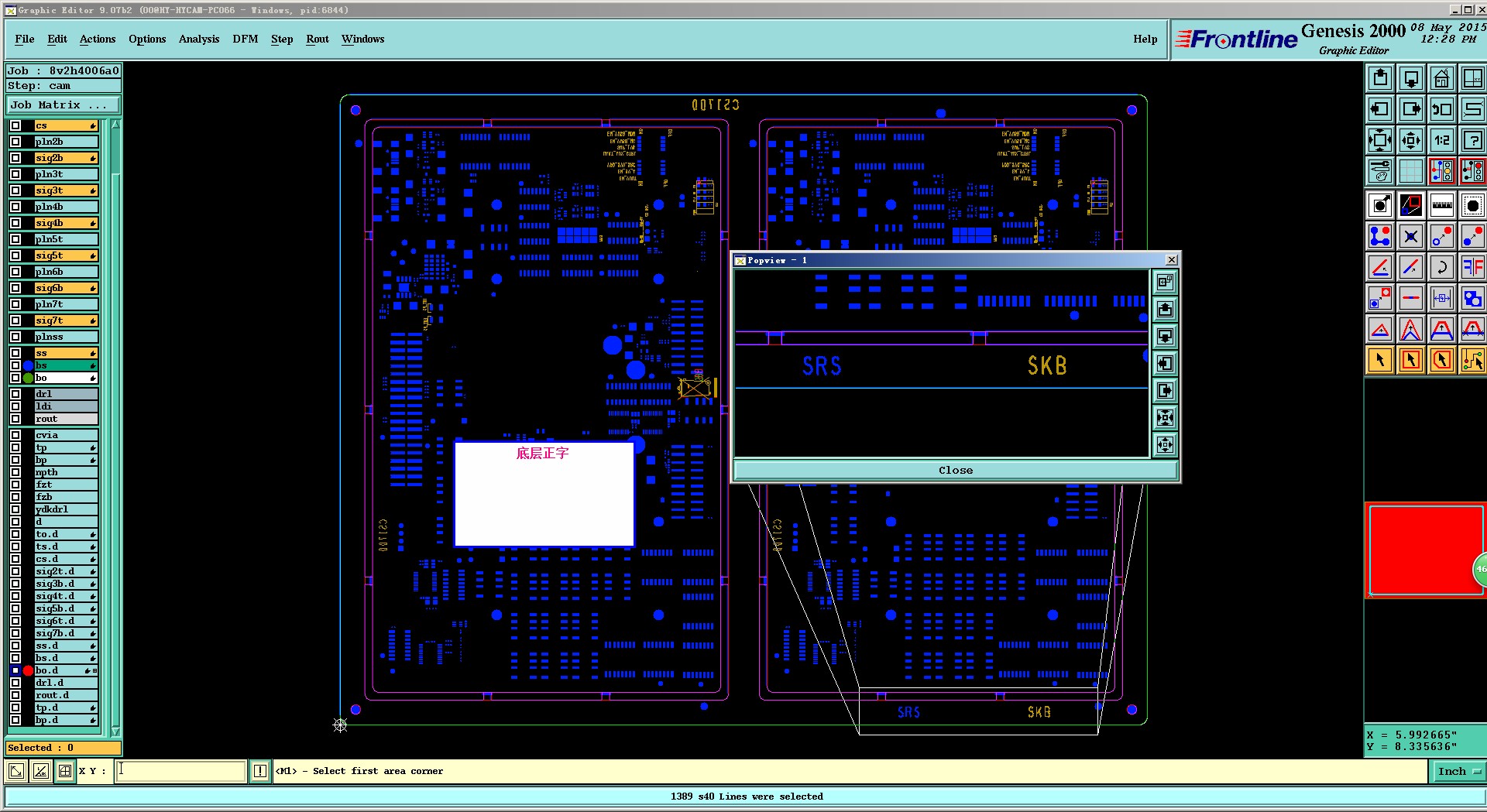Click the 'Selected : 0' counter text
This screenshot has width=1487, height=812.
(x=40, y=748)
